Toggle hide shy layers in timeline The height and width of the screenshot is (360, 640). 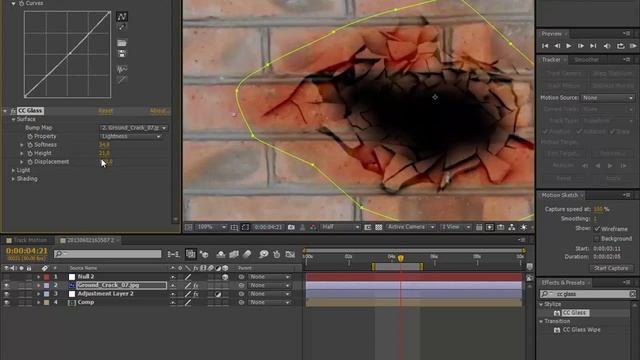point(221,254)
